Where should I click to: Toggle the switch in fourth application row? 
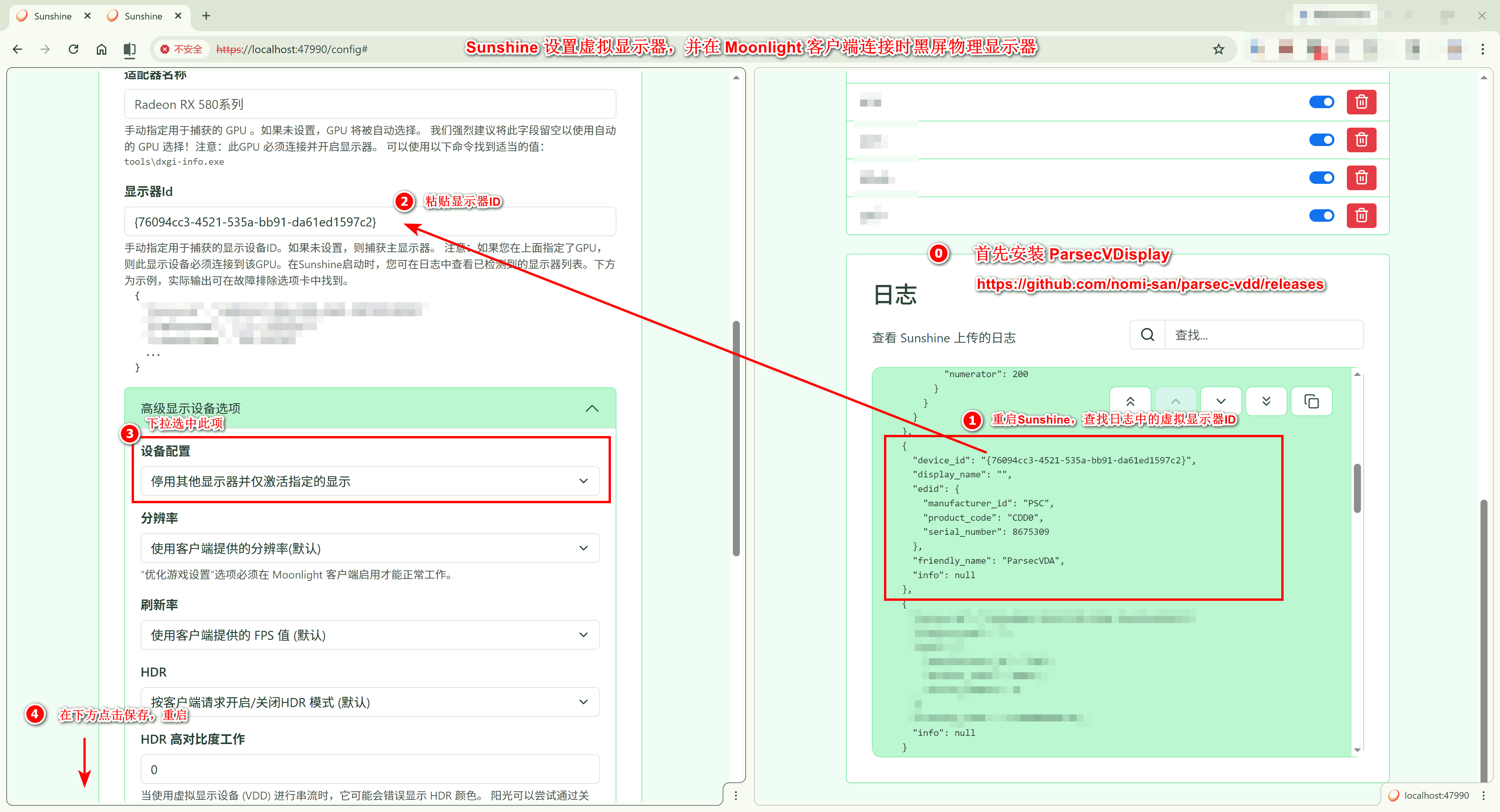point(1321,215)
